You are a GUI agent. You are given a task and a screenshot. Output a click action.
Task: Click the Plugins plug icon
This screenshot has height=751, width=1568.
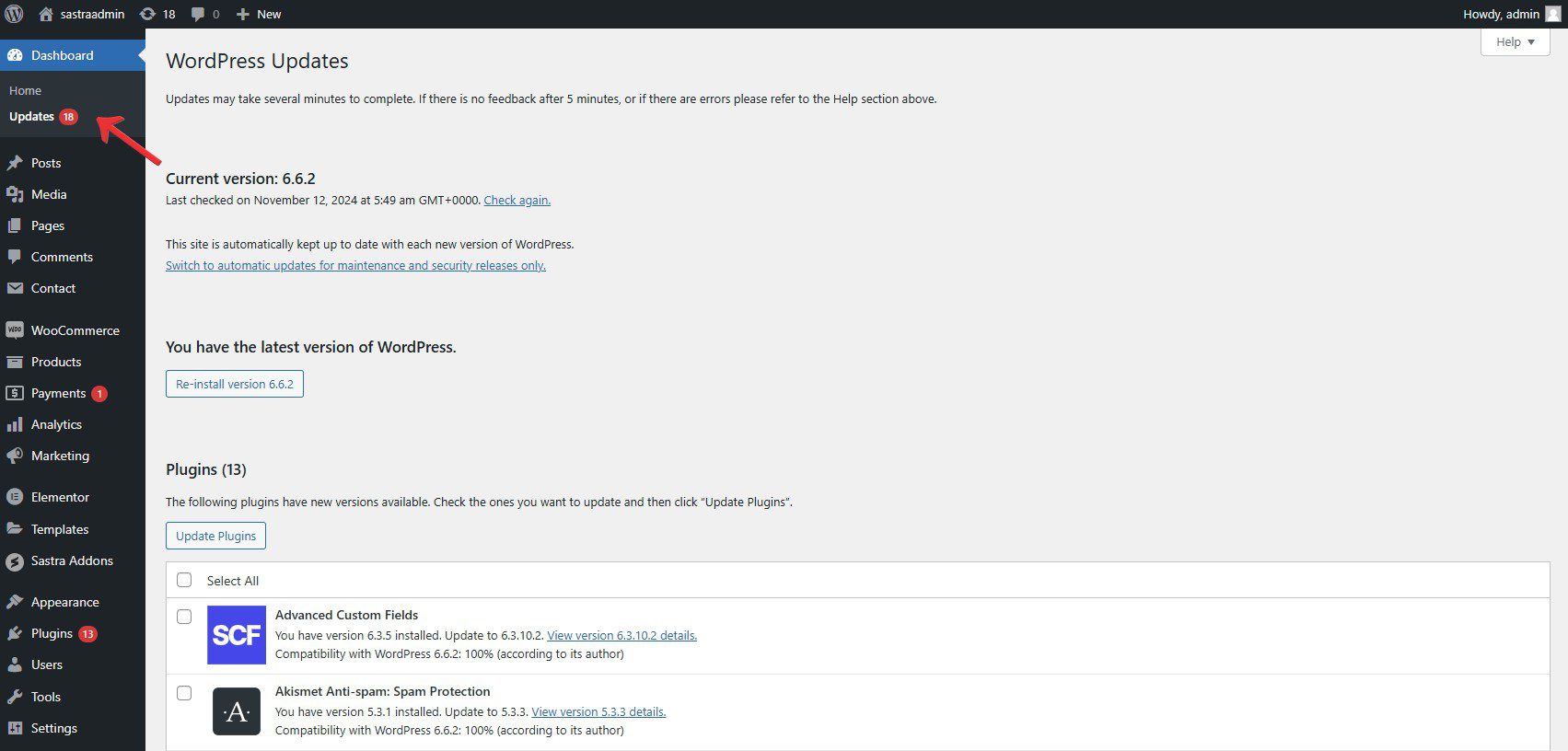pos(15,633)
